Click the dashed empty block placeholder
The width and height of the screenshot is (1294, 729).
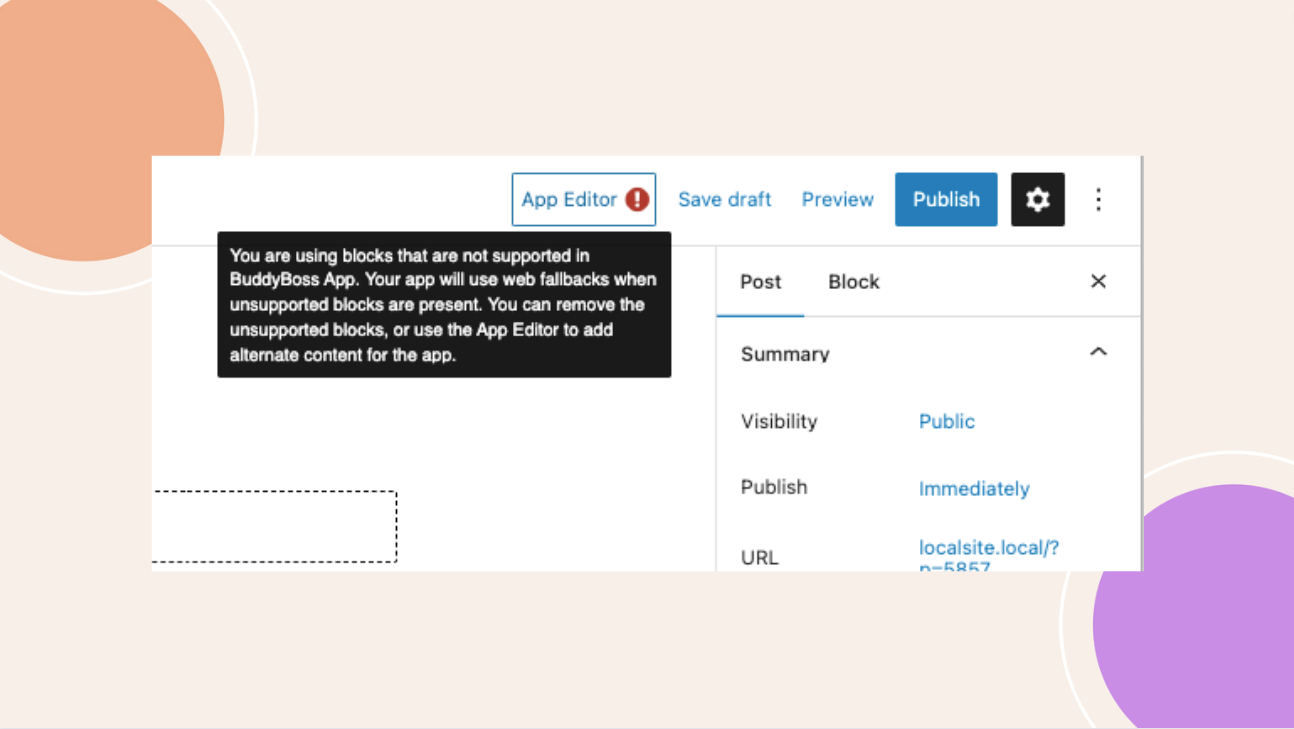click(275, 526)
